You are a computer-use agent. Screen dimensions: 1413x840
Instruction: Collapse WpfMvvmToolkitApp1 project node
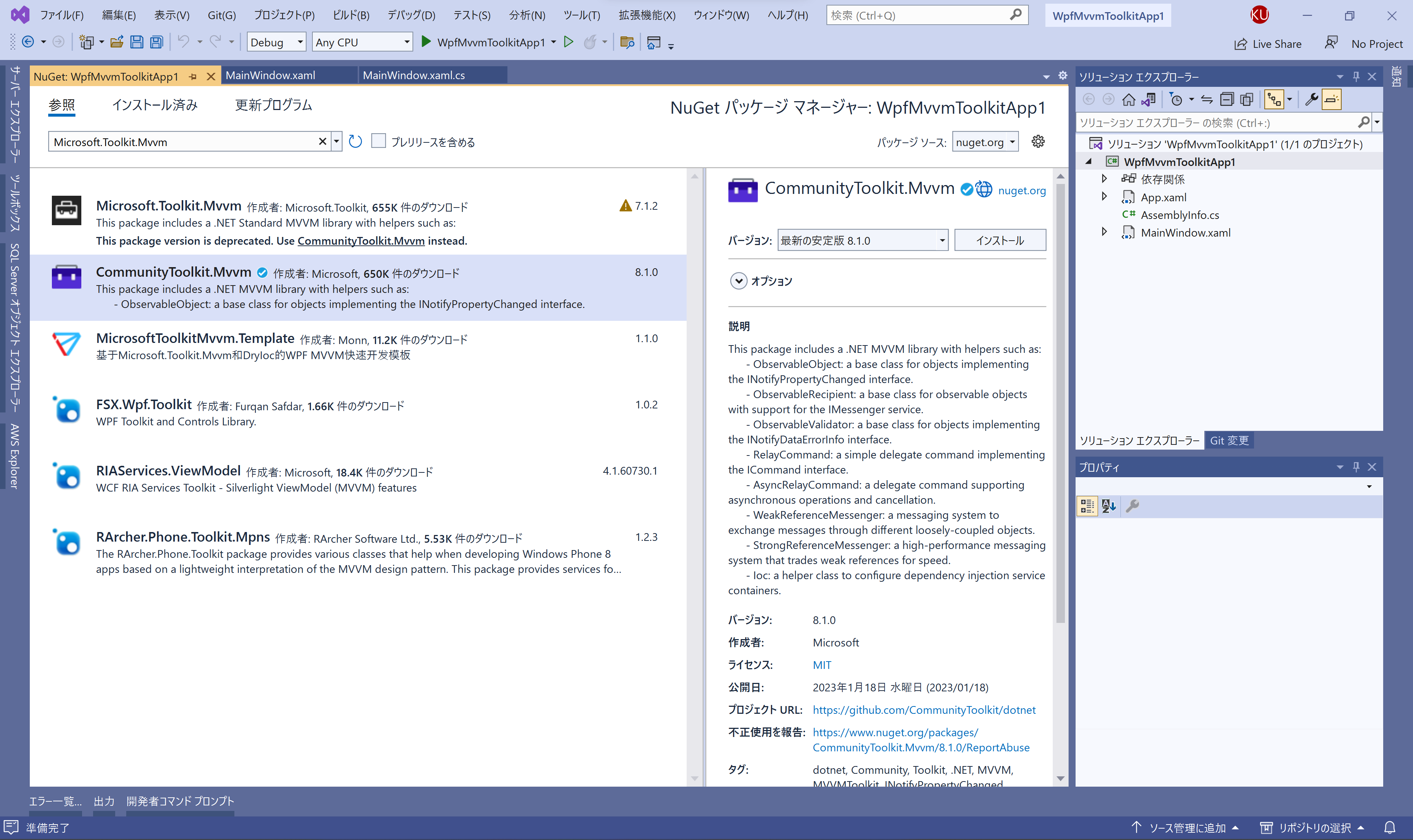point(1088,162)
